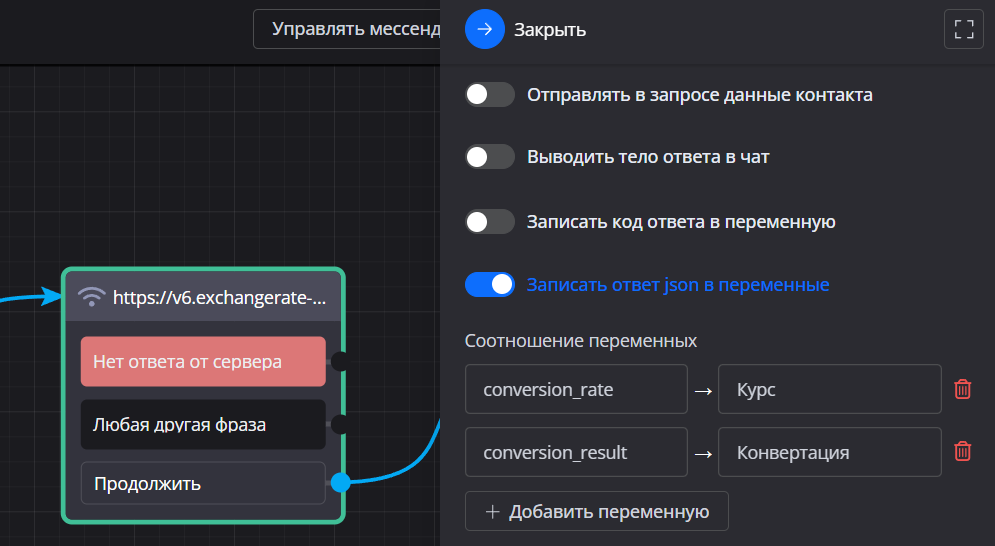Image resolution: width=995 pixels, height=546 pixels.
Task: Delete the conversion_rate variable mapping
Action: point(962,389)
